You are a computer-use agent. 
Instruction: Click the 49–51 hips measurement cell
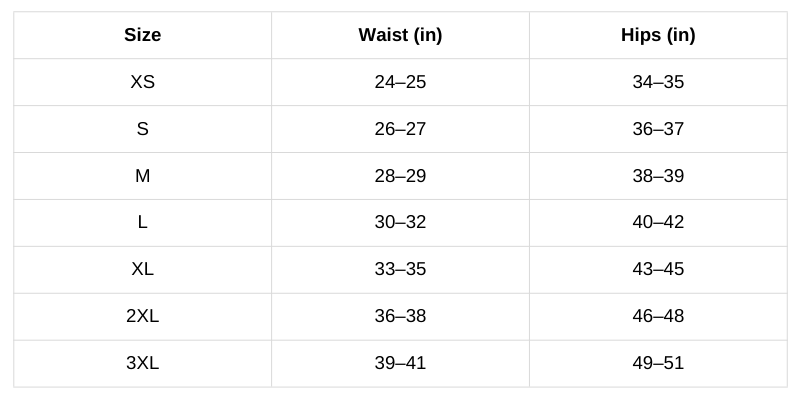point(658,363)
